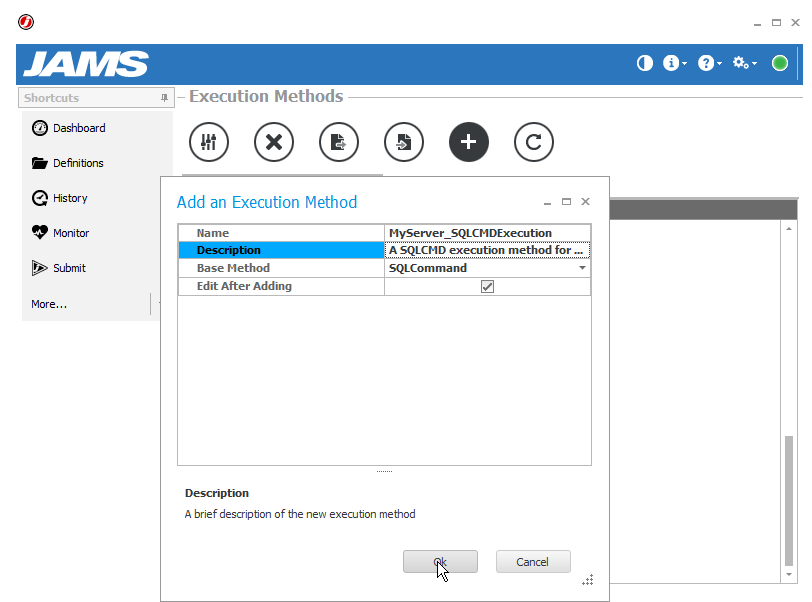This screenshot has width=812, height=602.
Task: Minimize the Add an Execution Method dialog
Action: tap(547, 203)
